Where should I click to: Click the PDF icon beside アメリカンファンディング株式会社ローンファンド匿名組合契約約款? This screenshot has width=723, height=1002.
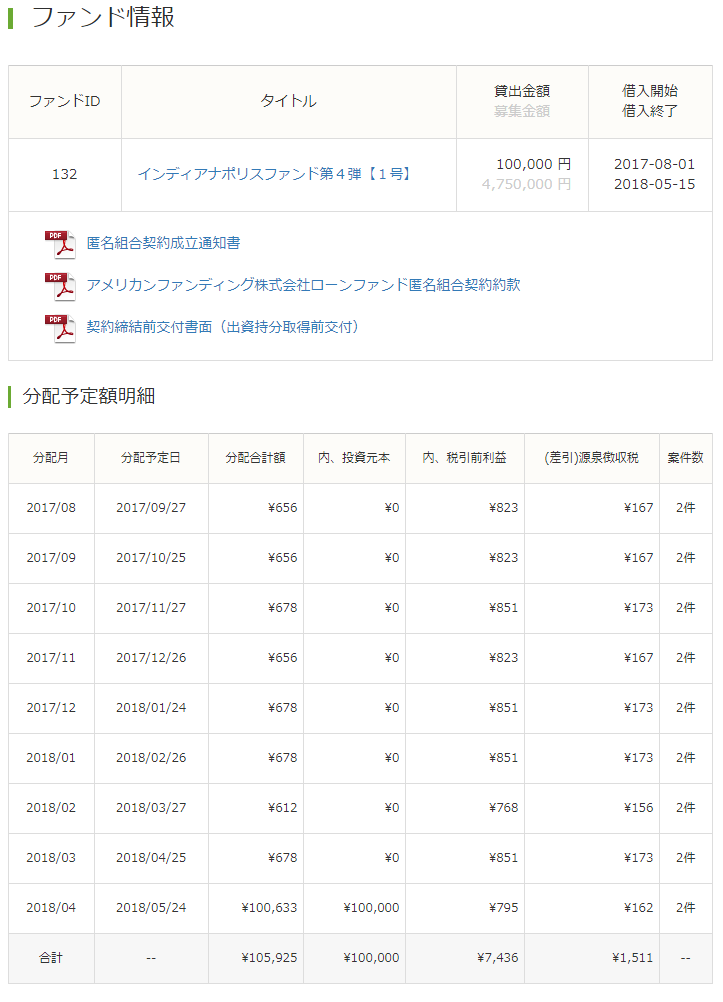point(60,286)
